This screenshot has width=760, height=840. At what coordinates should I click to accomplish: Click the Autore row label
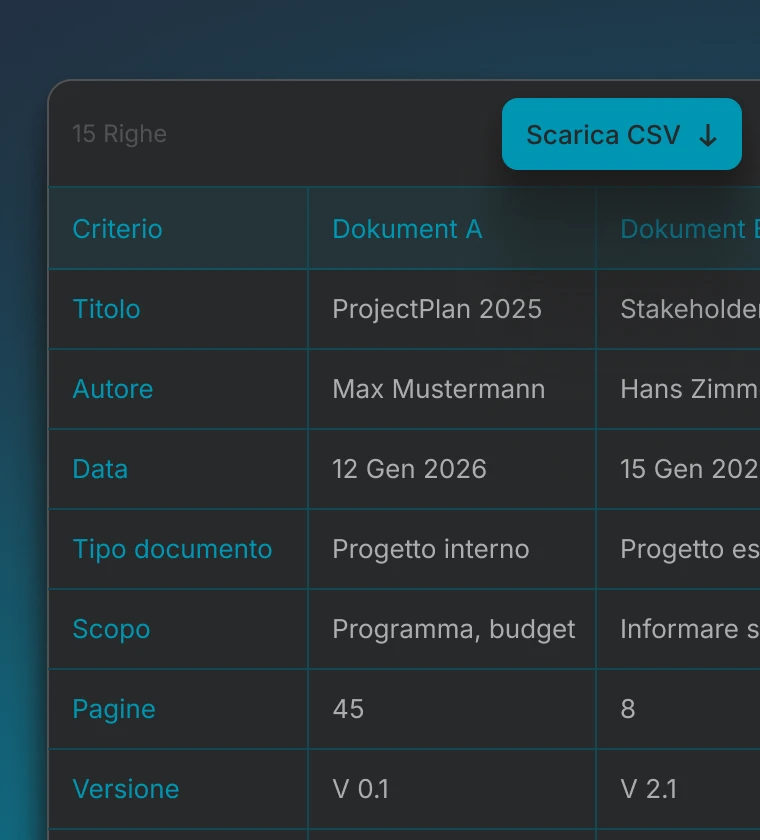click(x=113, y=389)
